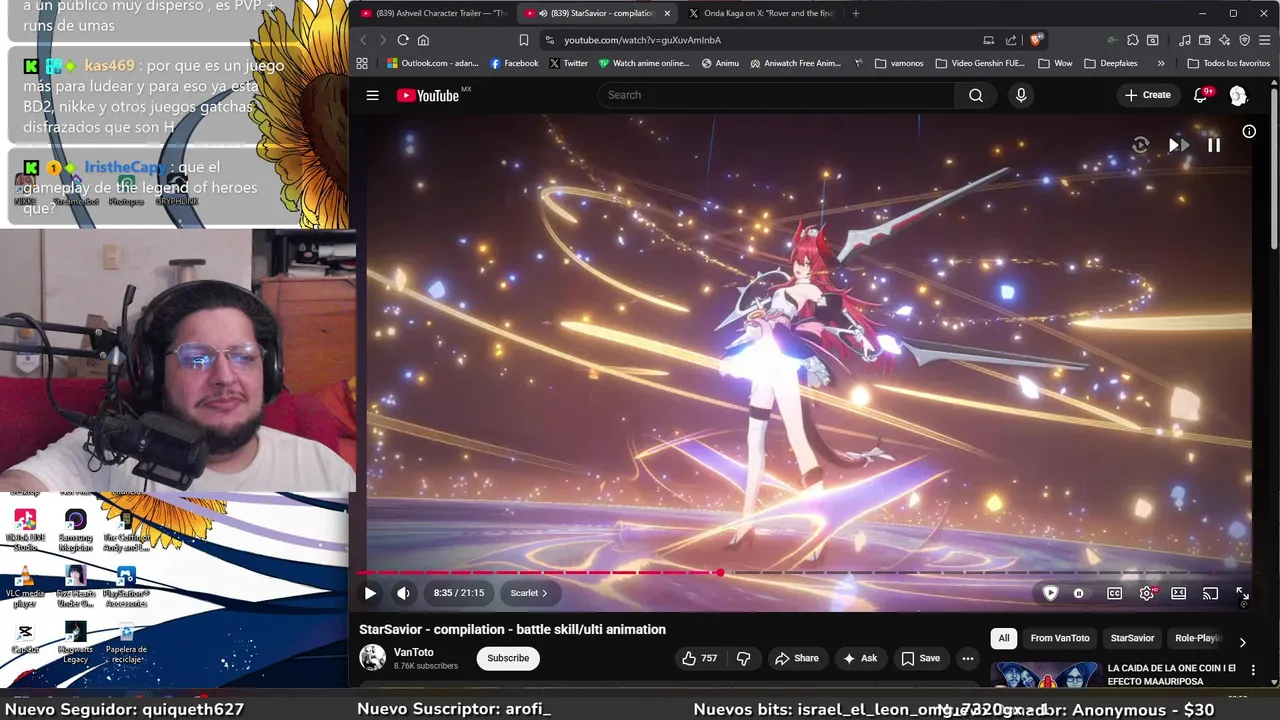Start voice search with the microphone

(x=1021, y=95)
